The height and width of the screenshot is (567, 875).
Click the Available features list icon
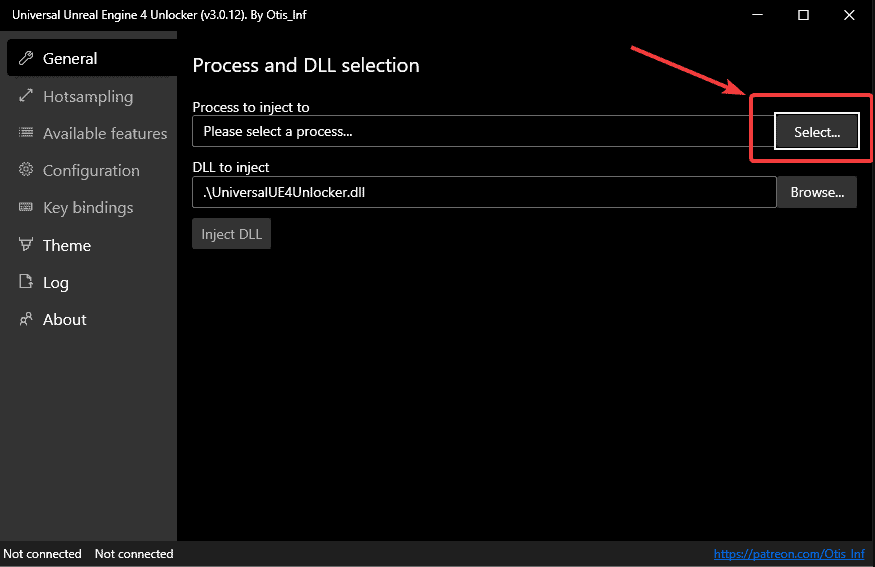[x=25, y=133]
